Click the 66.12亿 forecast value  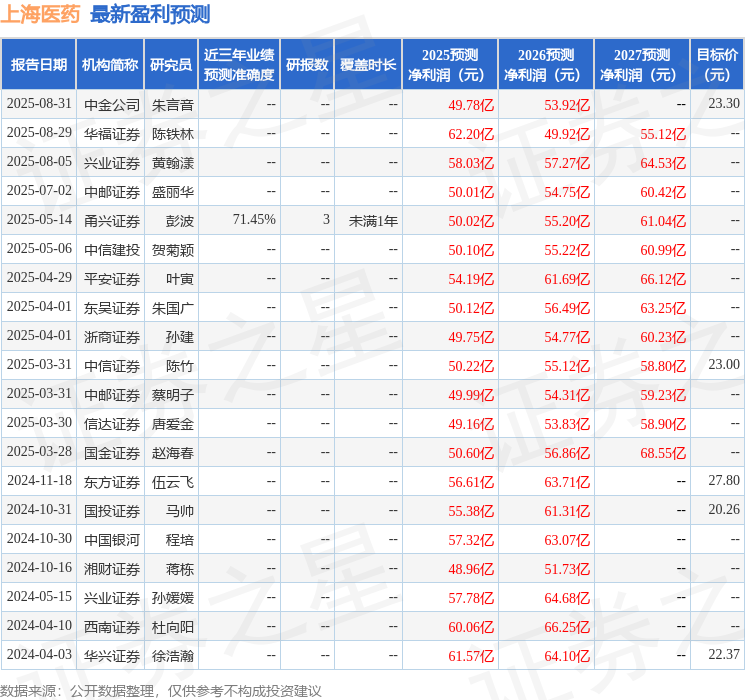(x=663, y=278)
